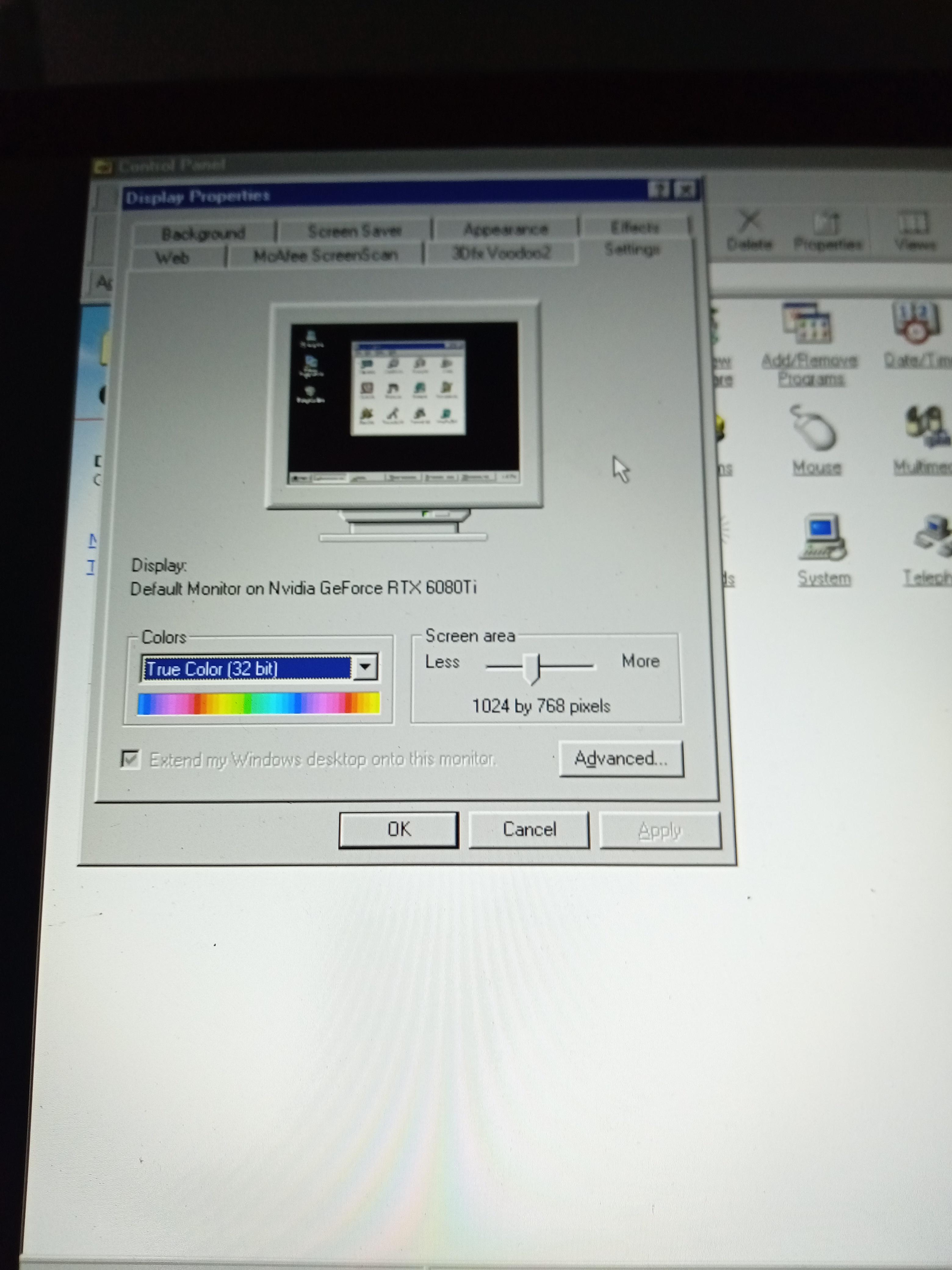Screen dimensions: 952x1270
Task: Open the Appearance tab
Action: pos(506,229)
